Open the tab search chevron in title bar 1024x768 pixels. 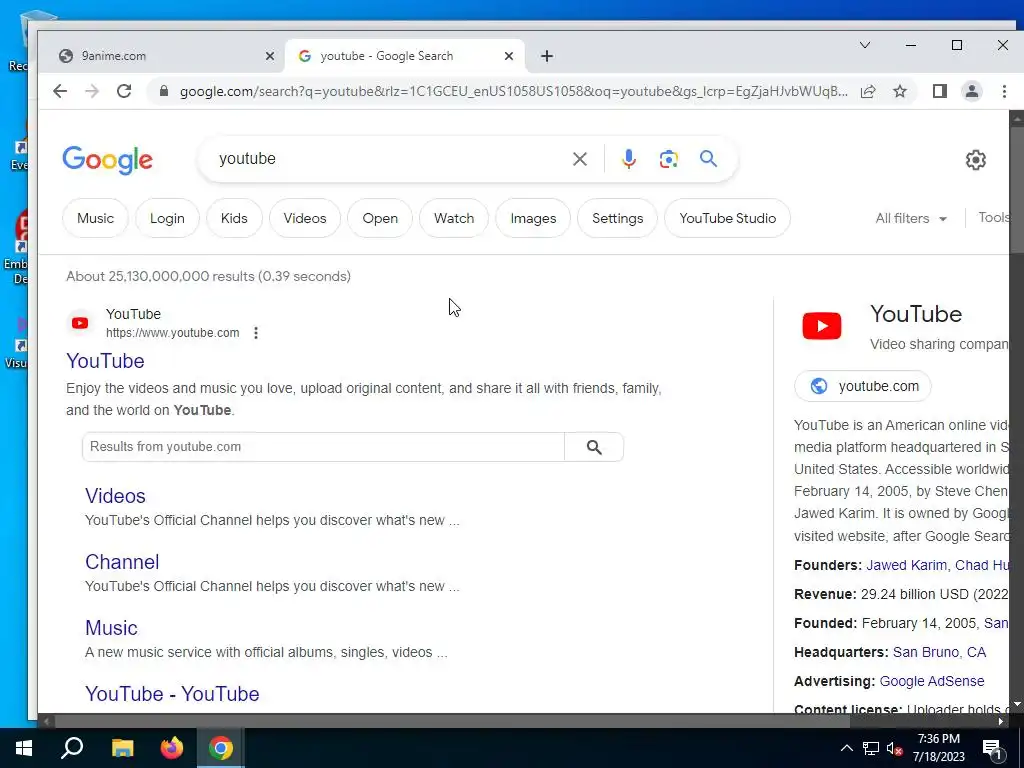[x=865, y=45]
